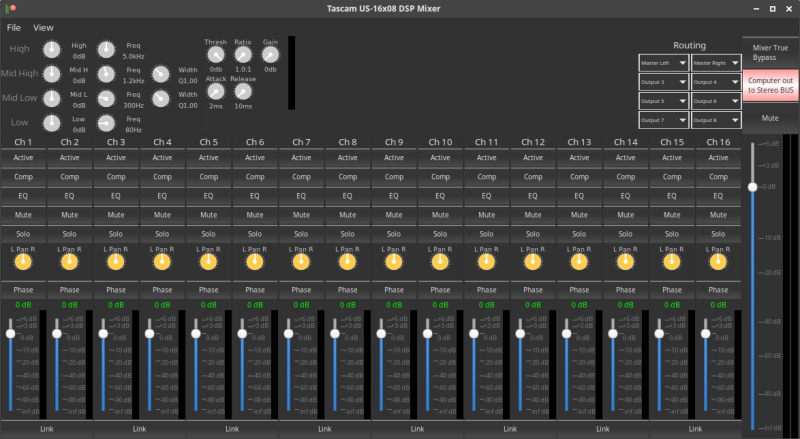Click the Low EQ gain knob
800x439 pixels.
point(52,123)
